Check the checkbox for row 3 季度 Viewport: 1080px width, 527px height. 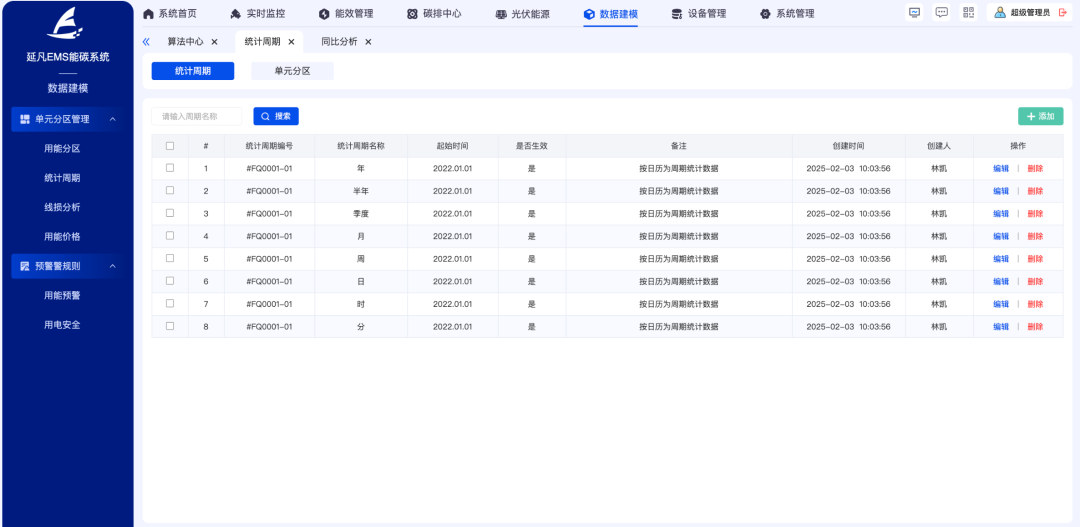coord(170,213)
